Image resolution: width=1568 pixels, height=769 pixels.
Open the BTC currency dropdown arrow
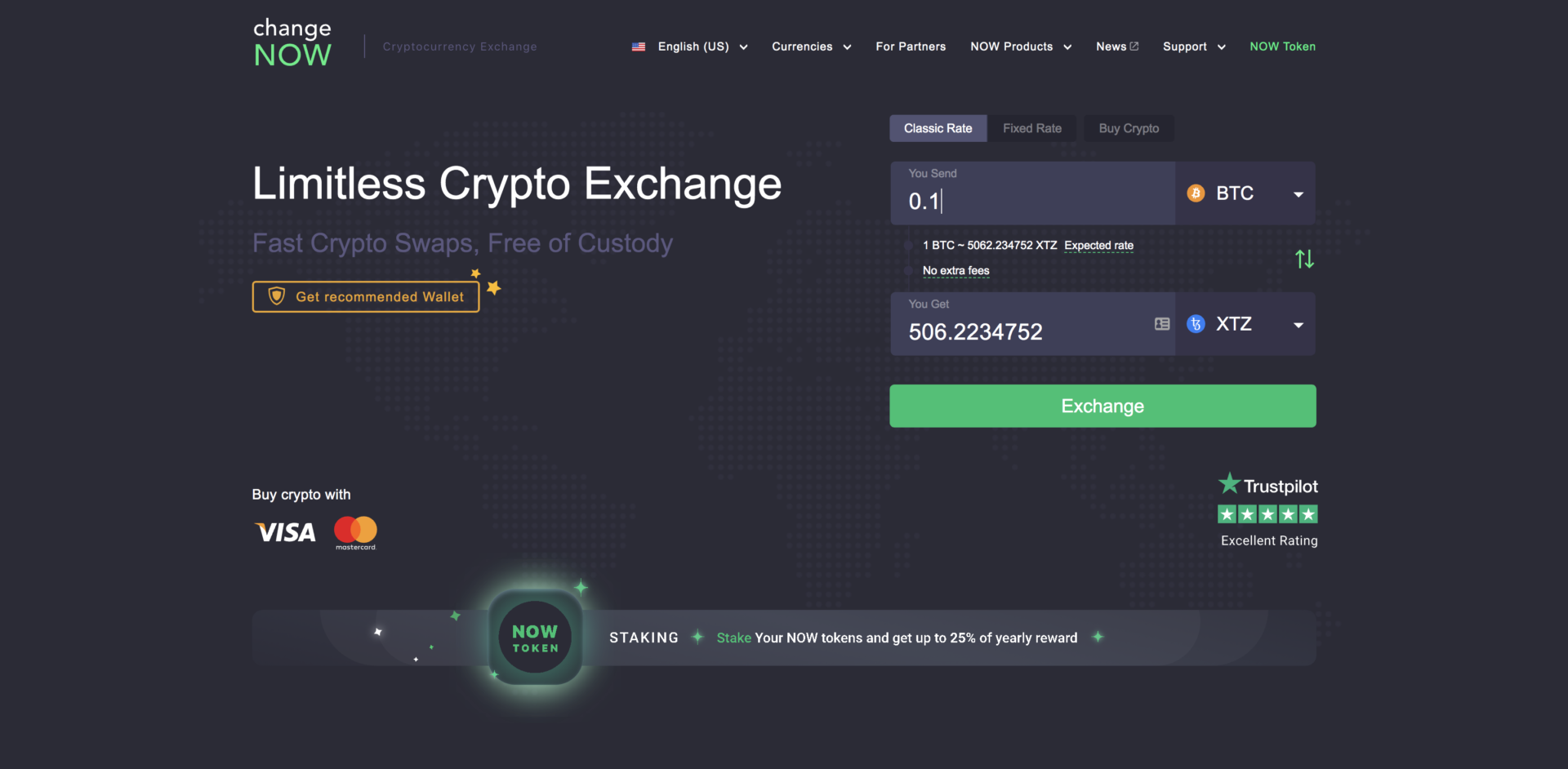pyautogui.click(x=1298, y=194)
